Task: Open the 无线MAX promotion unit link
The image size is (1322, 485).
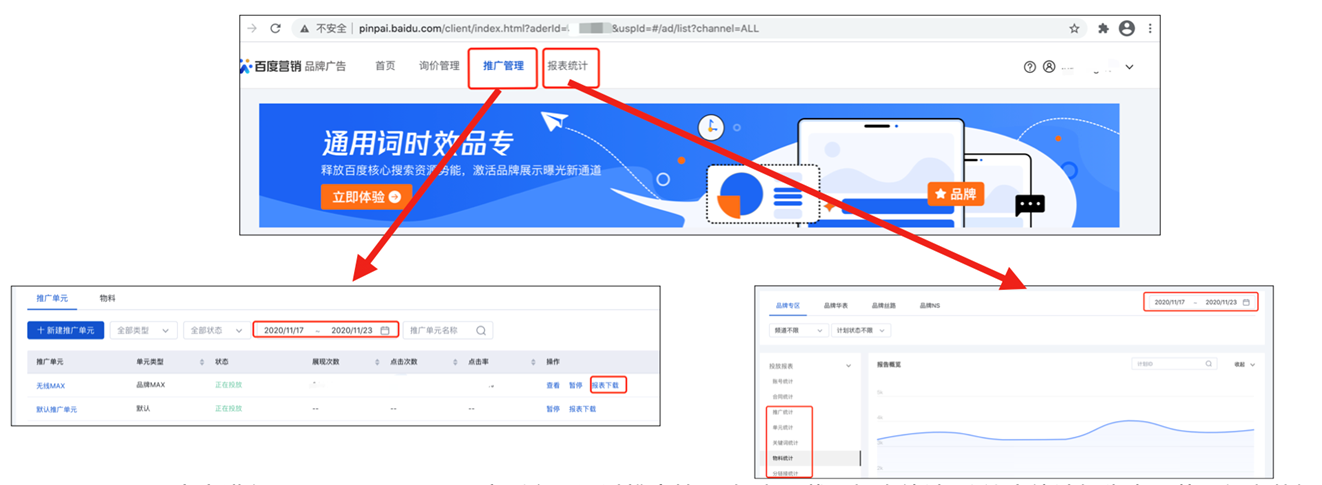Action: coord(50,385)
